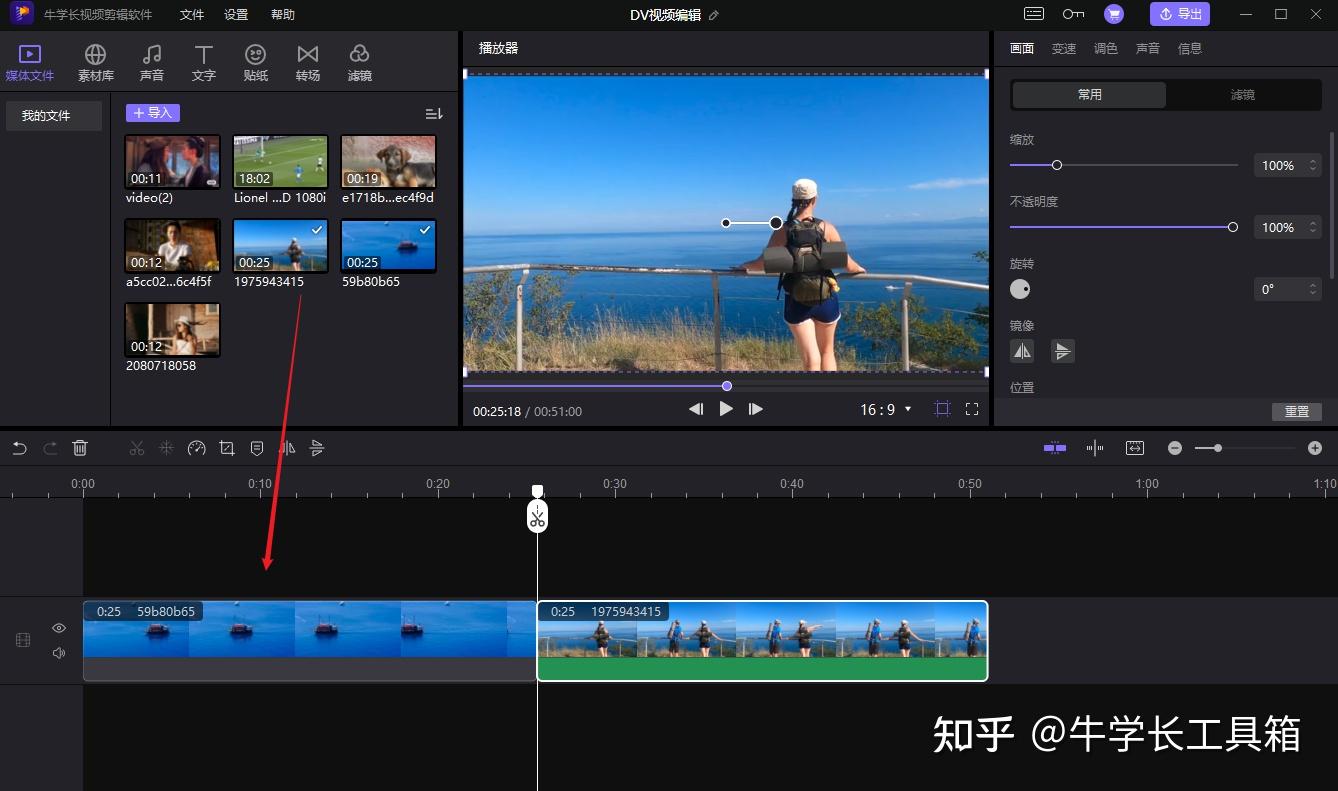Open the 转场 transitions panel
The width and height of the screenshot is (1338, 791).
[x=308, y=62]
